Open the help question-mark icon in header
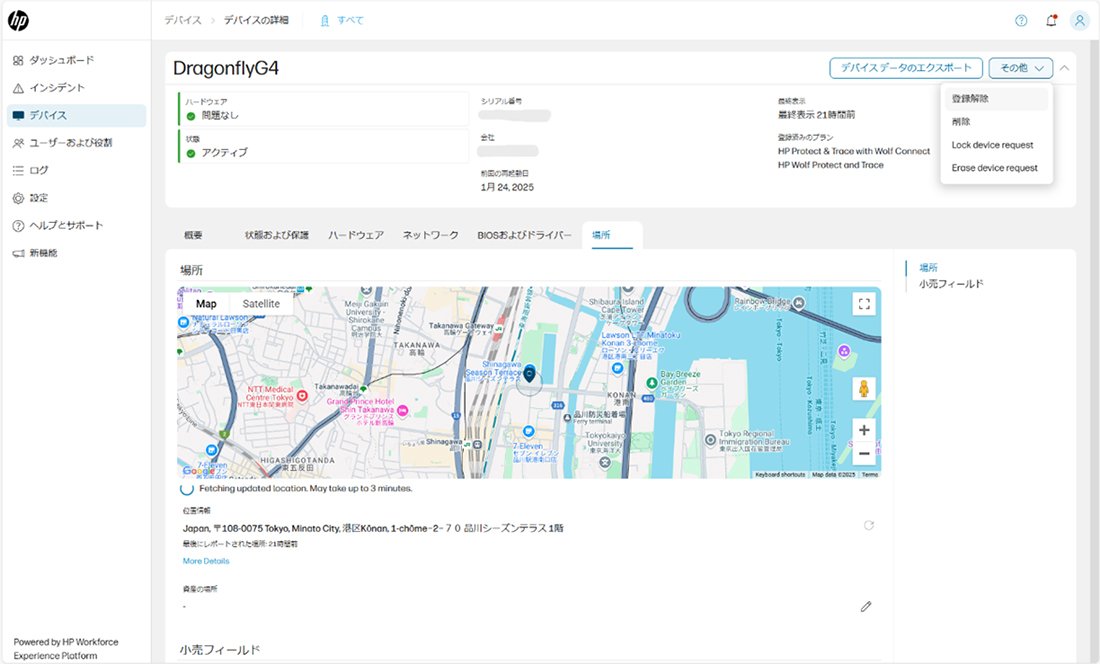Screen dimensions: 1100x664 point(1021,20)
